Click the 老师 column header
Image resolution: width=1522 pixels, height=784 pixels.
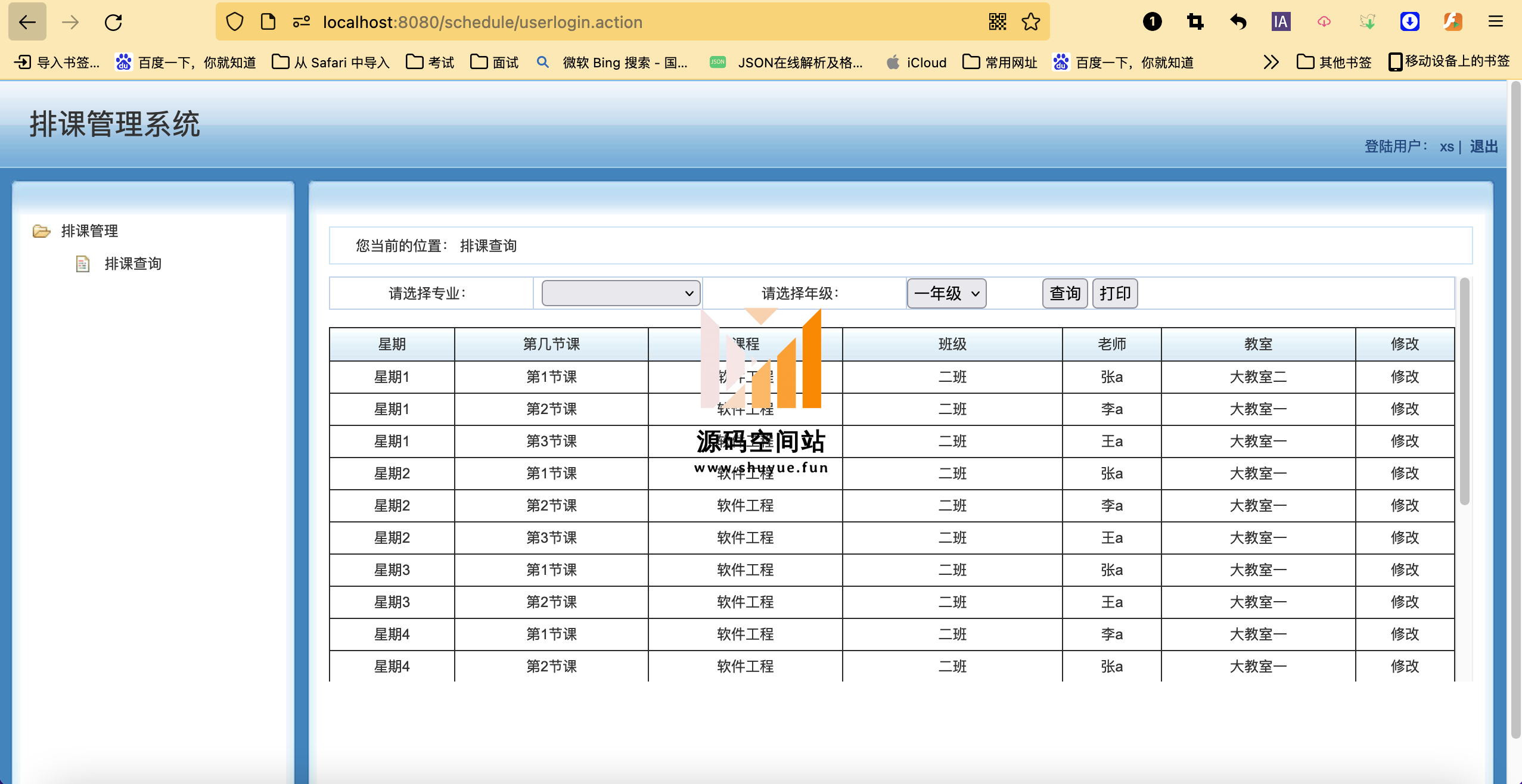click(1112, 344)
